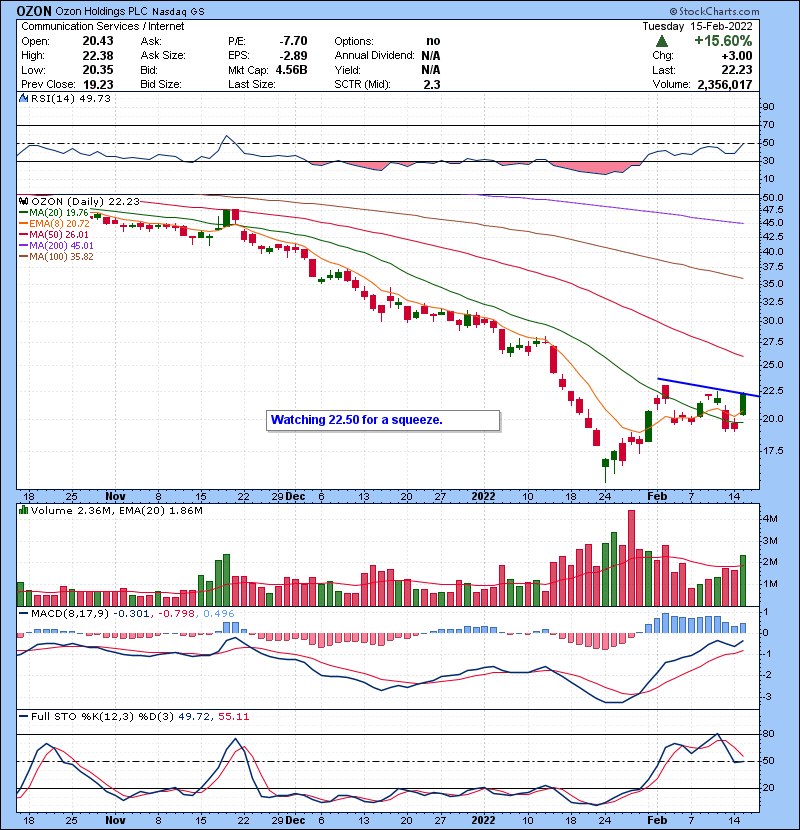Click the RSI indicator icon
The width and height of the screenshot is (800, 830).
click(23, 98)
